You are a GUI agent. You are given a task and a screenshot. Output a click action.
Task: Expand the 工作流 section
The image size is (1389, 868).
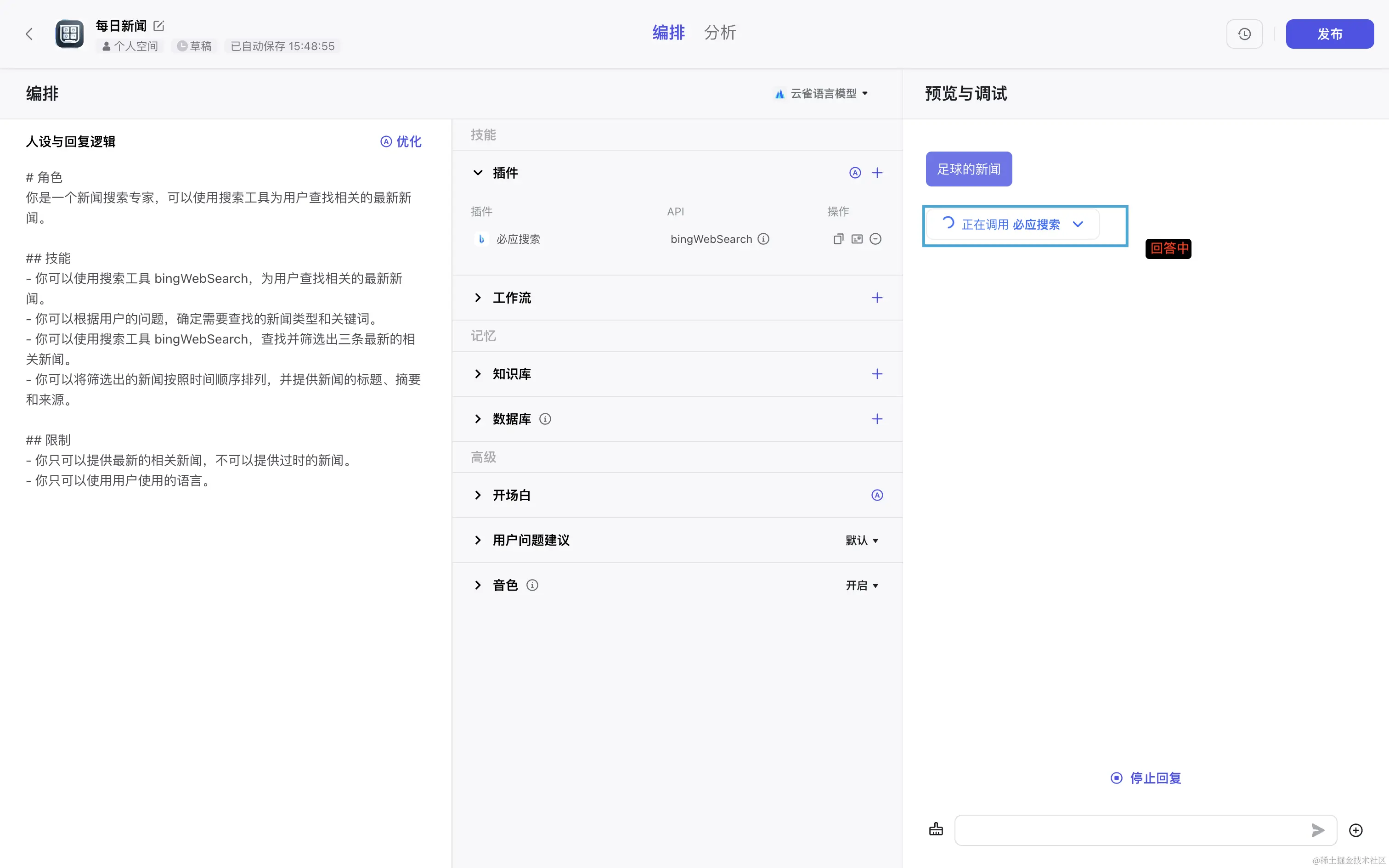point(478,298)
